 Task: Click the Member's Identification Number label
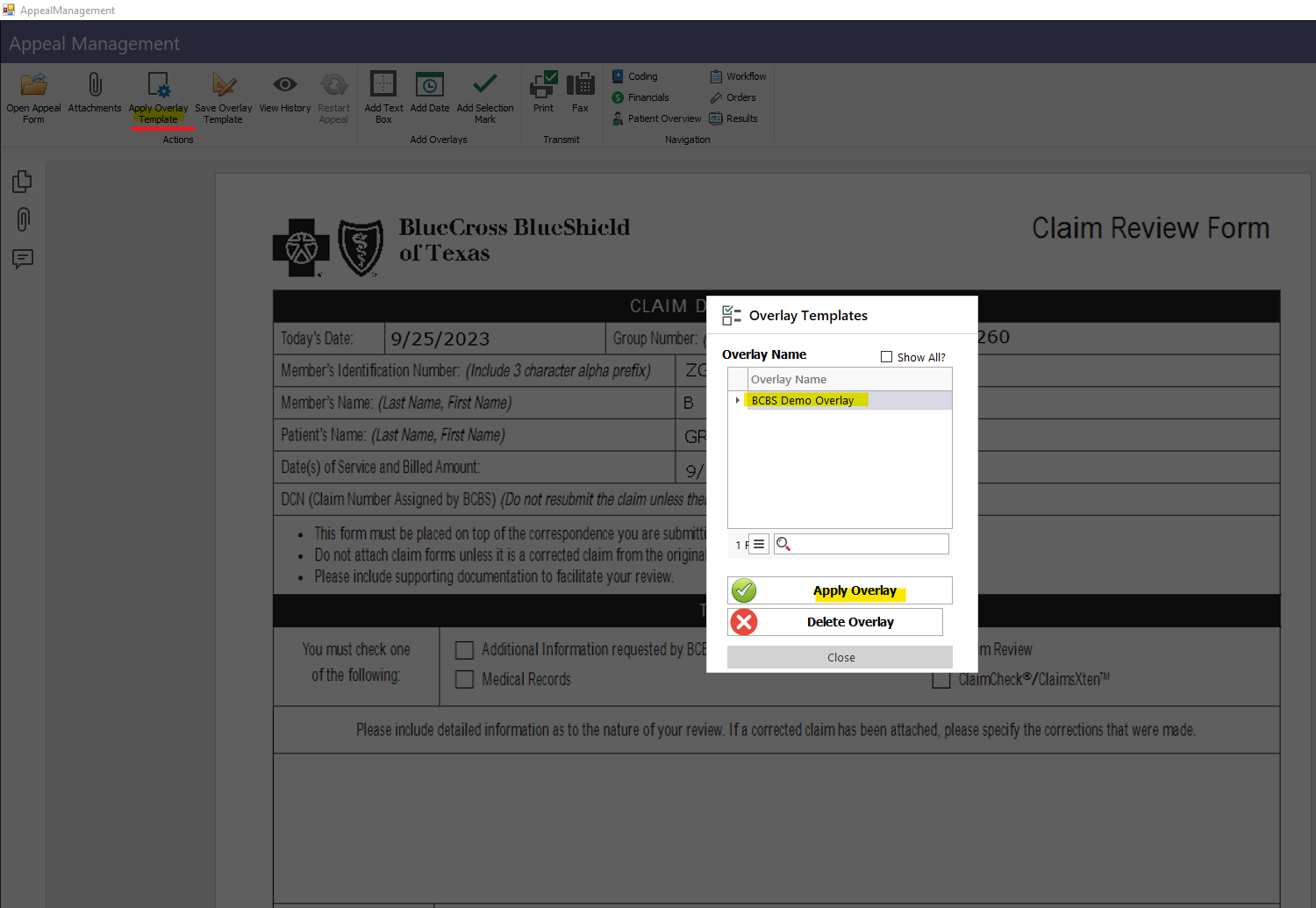[466, 371]
